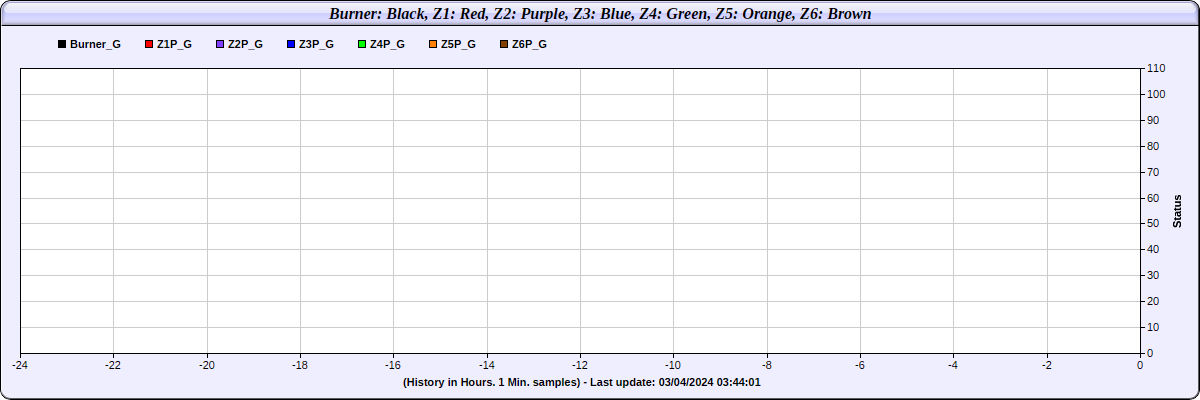Click the black Burner_G legend swatch
1200x400 pixels.
click(x=62, y=45)
